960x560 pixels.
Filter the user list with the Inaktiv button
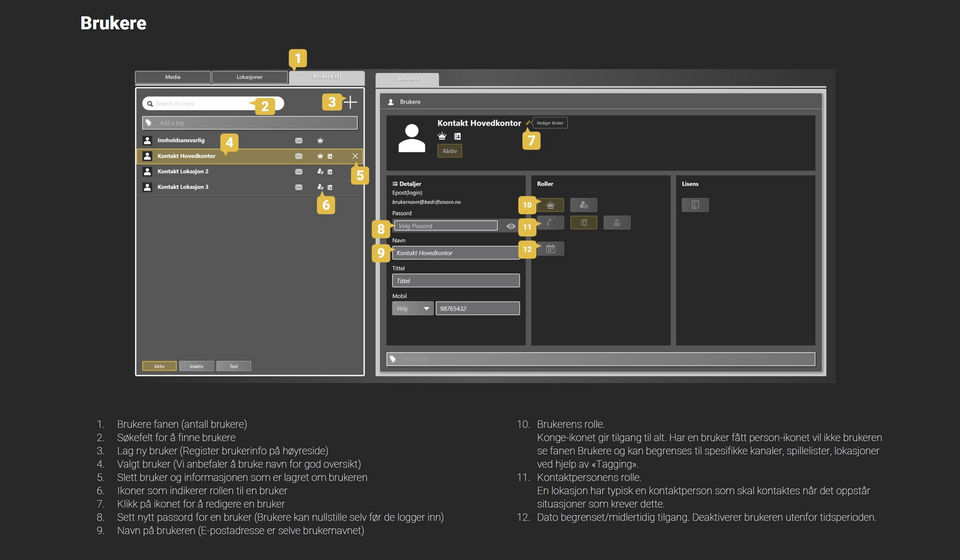coord(197,366)
